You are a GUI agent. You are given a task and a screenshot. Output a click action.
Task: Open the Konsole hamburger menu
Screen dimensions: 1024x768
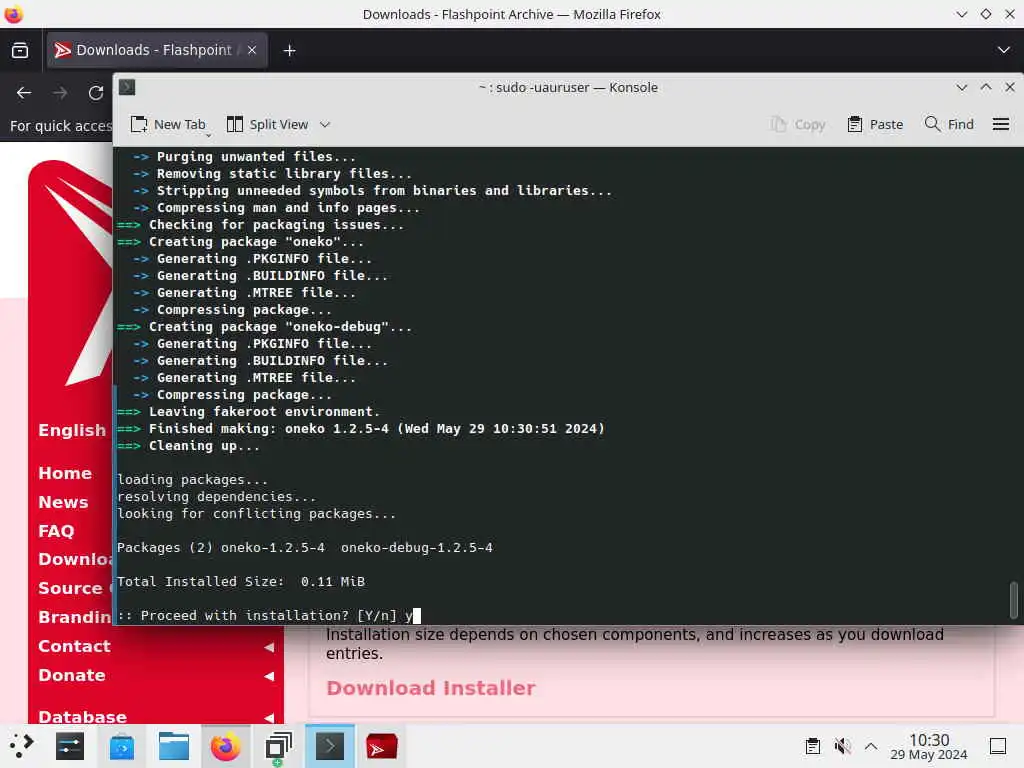1000,124
